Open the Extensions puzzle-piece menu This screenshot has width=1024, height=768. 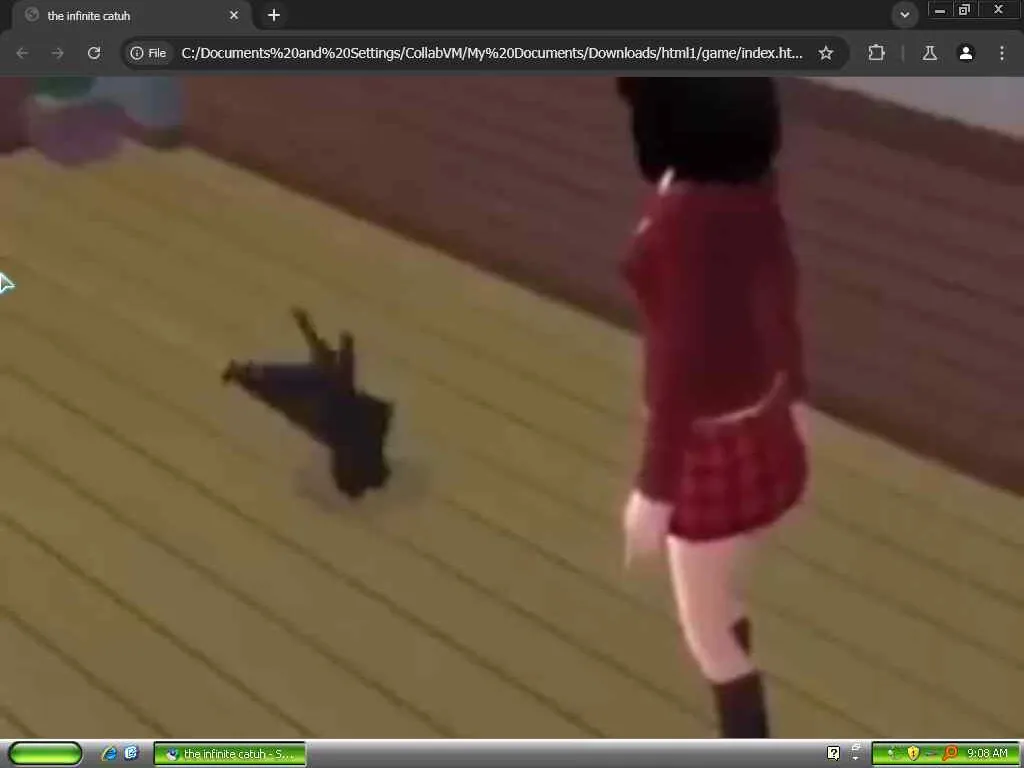[876, 53]
